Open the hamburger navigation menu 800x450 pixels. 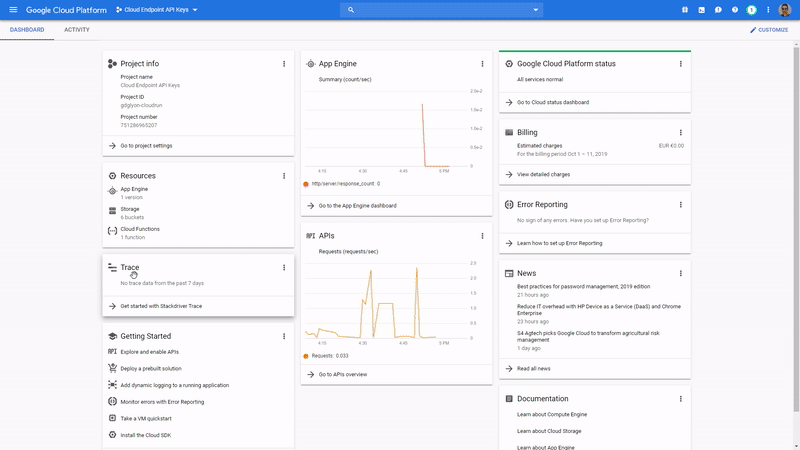pyautogui.click(x=13, y=10)
